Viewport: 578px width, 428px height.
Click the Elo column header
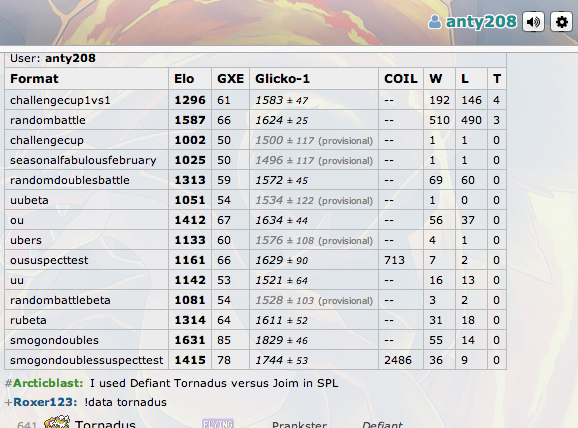click(184, 79)
